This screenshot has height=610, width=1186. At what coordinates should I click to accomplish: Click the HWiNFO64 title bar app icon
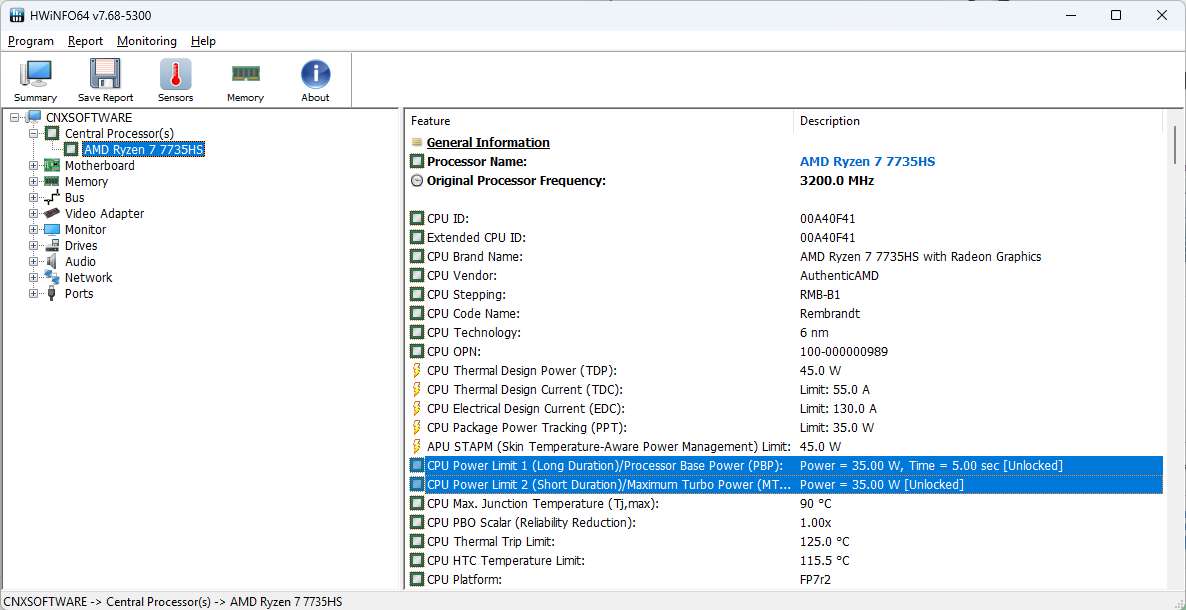(x=17, y=15)
